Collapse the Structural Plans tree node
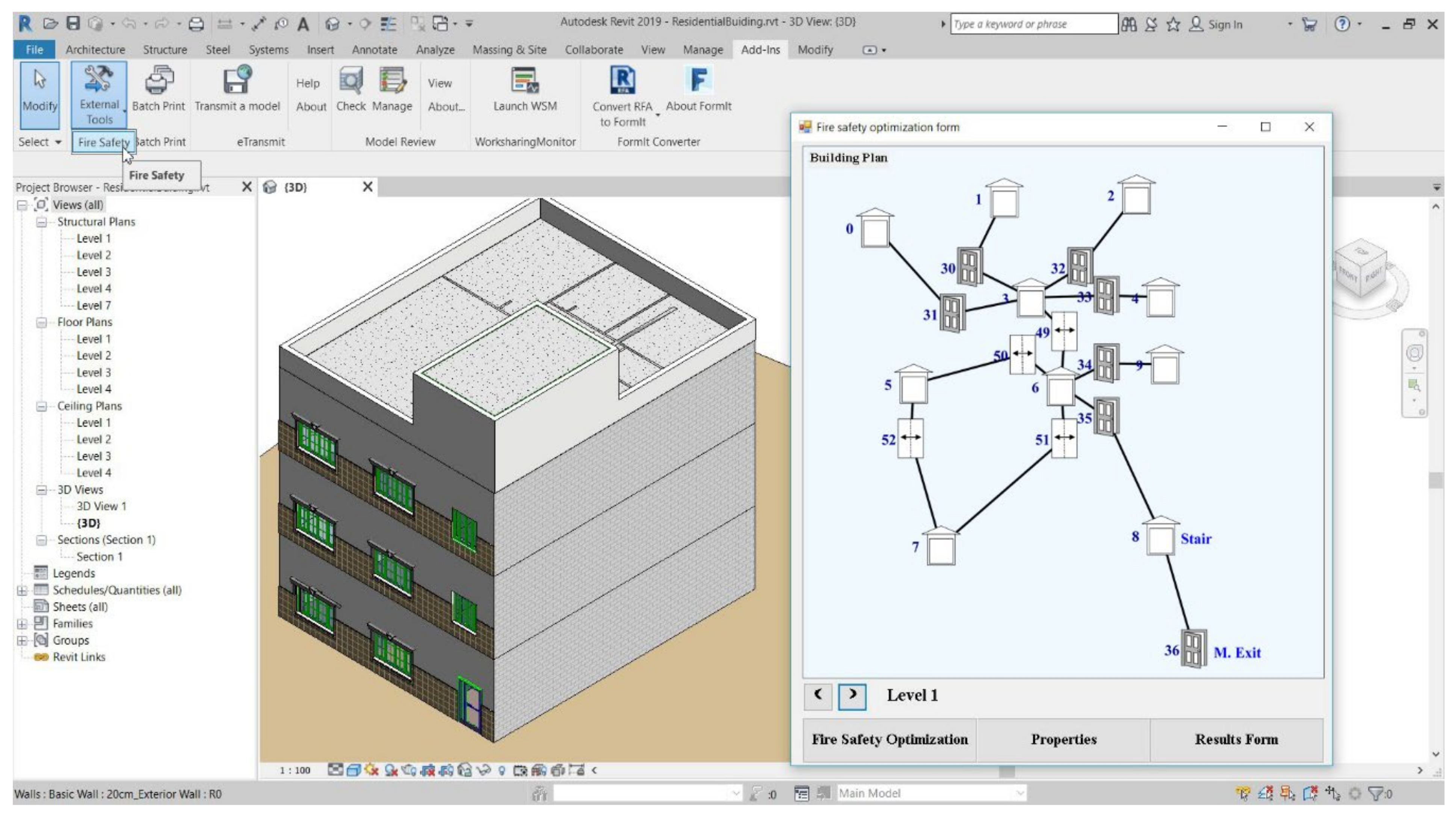Viewport: 1456px width, 816px height. coord(41,222)
